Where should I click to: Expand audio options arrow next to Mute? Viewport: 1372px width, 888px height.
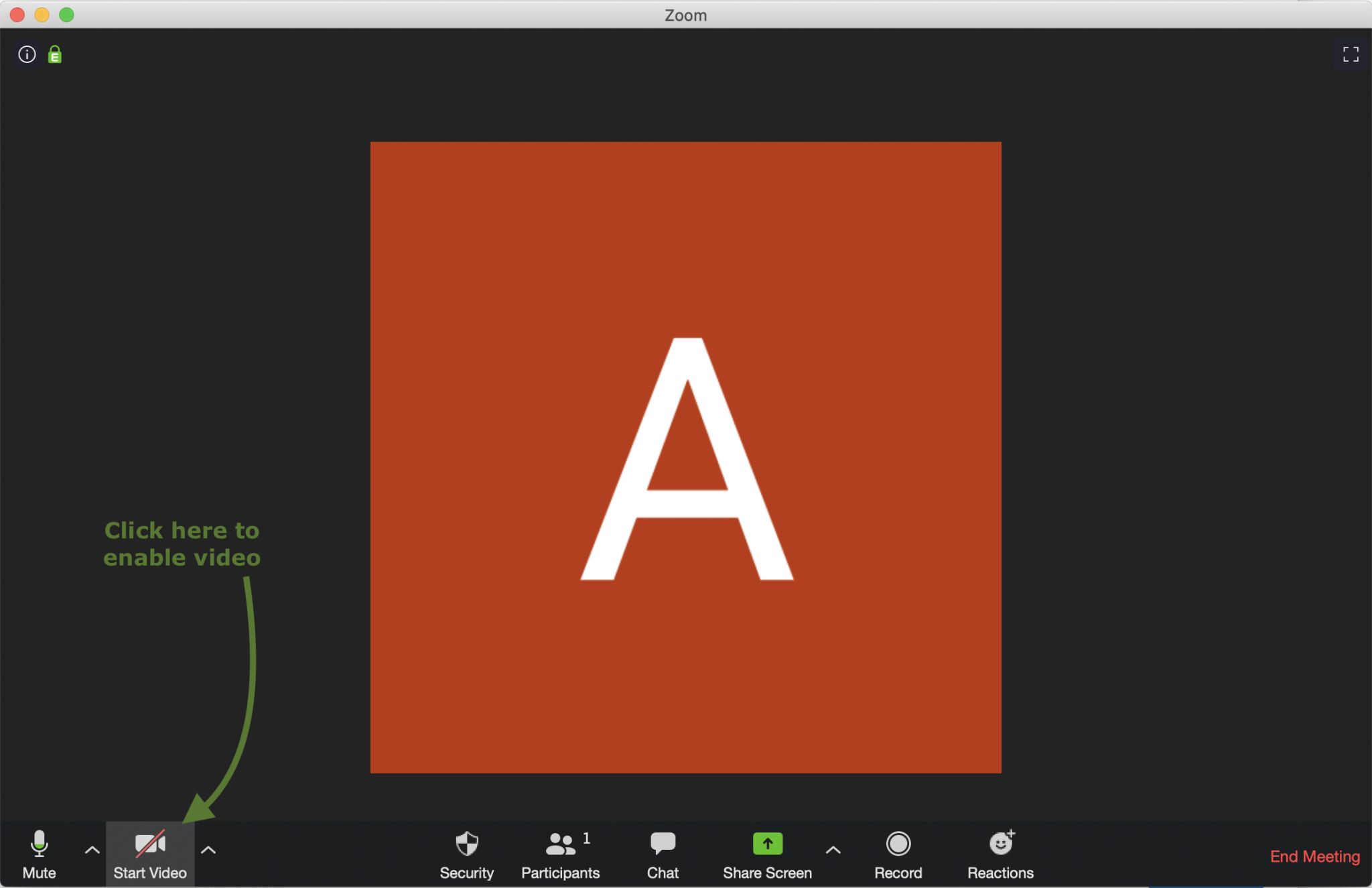(x=92, y=850)
